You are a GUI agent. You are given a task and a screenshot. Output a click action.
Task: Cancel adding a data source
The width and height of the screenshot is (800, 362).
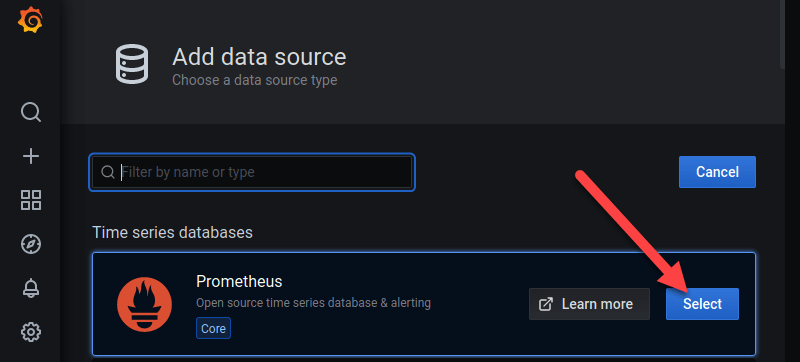click(x=717, y=172)
